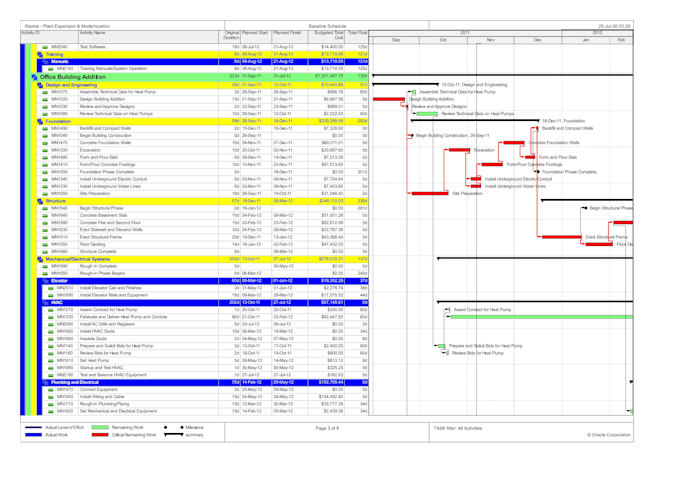Collapse the HVAC WBS band
Viewport: 680px width, 481px height.
click(46, 303)
